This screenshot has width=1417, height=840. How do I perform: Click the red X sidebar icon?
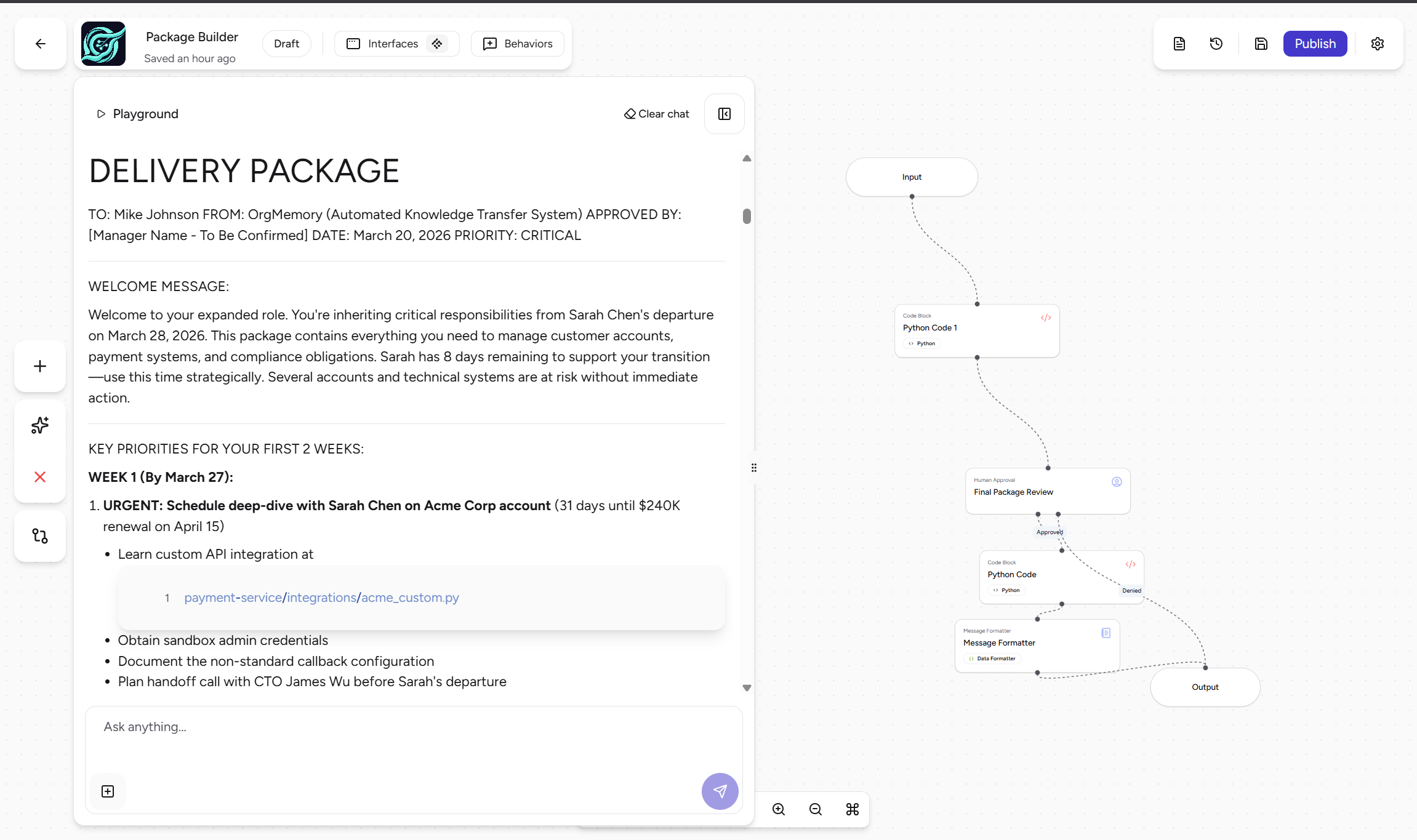pos(40,477)
